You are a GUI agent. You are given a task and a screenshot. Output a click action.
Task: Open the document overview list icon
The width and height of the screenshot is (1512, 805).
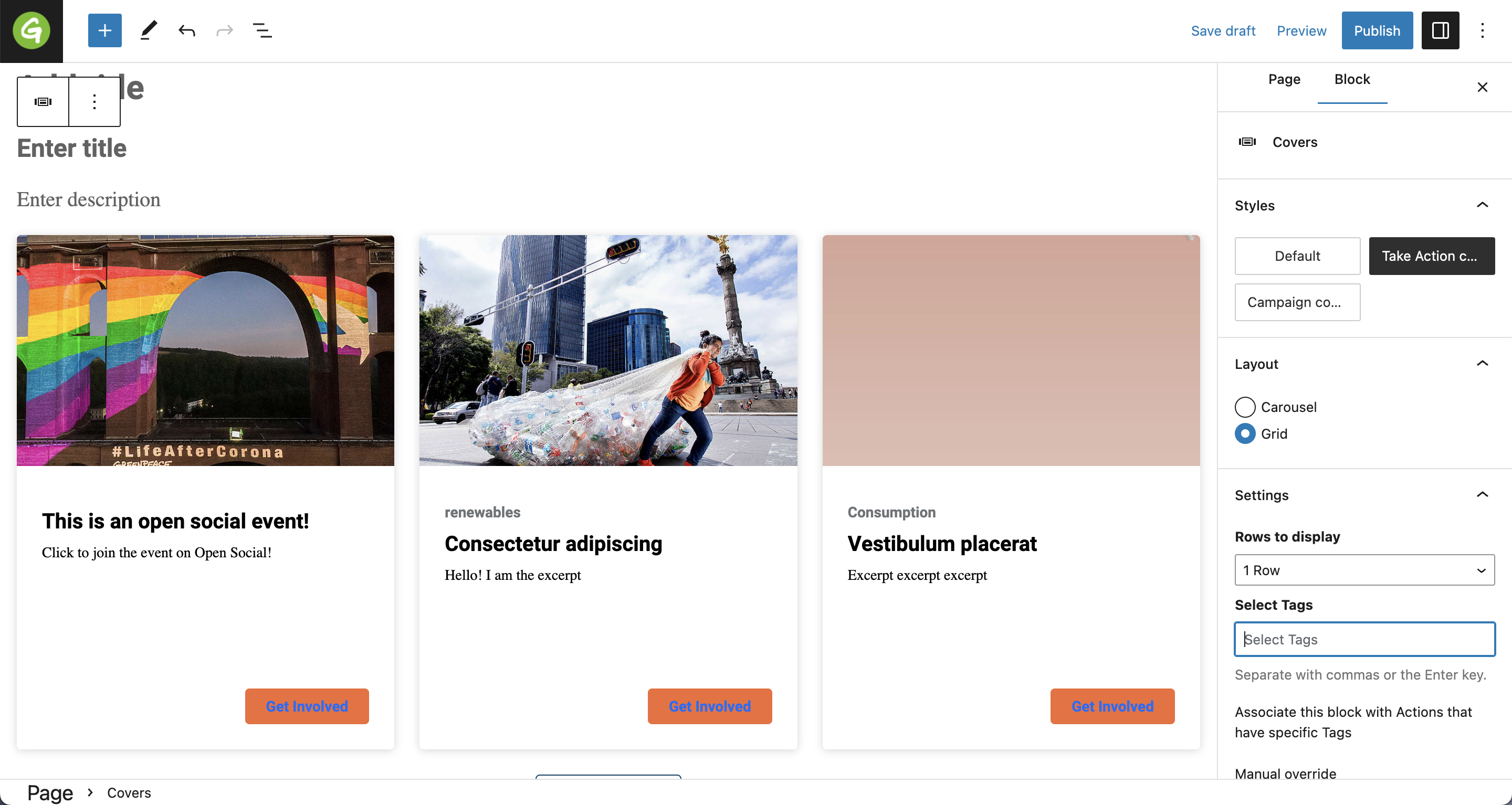click(262, 30)
